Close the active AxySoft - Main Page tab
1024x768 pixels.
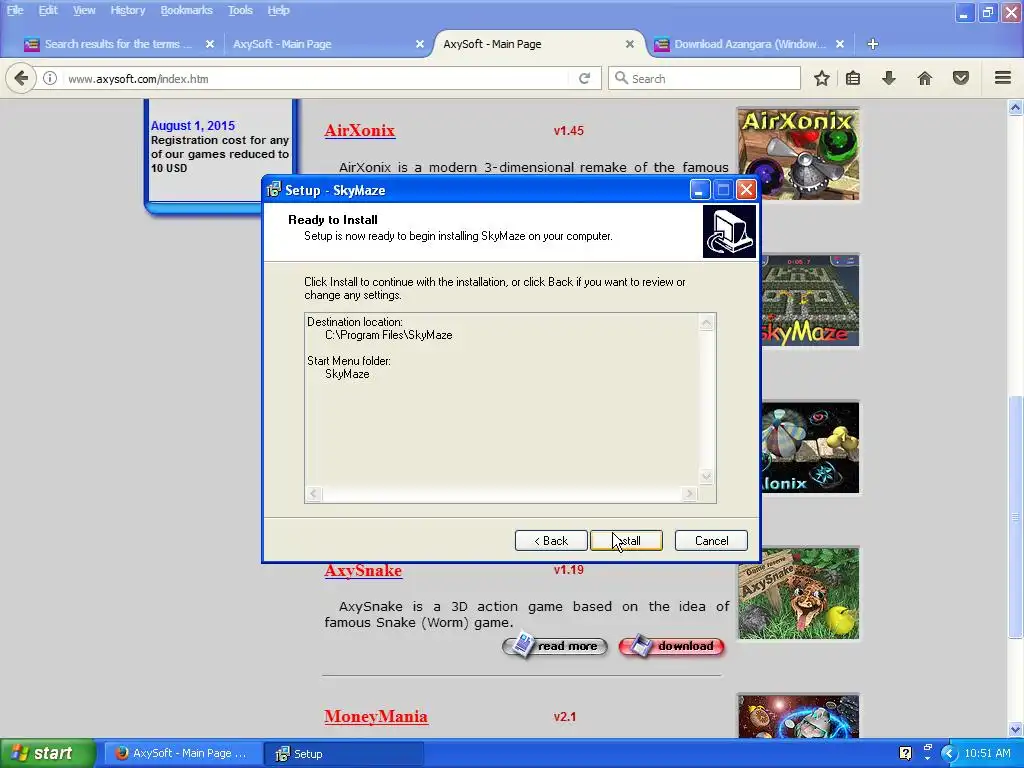click(630, 44)
